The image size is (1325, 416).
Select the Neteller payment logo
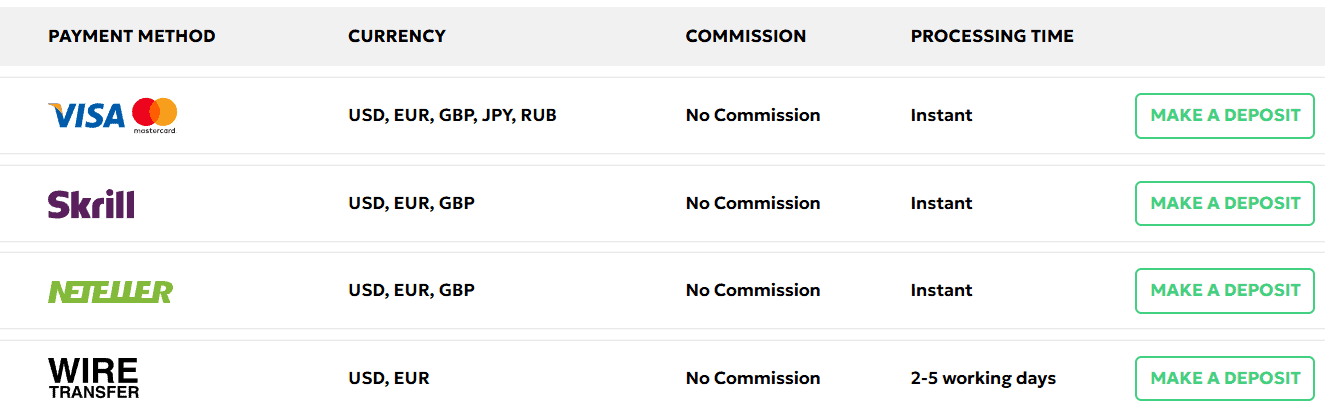(x=110, y=291)
